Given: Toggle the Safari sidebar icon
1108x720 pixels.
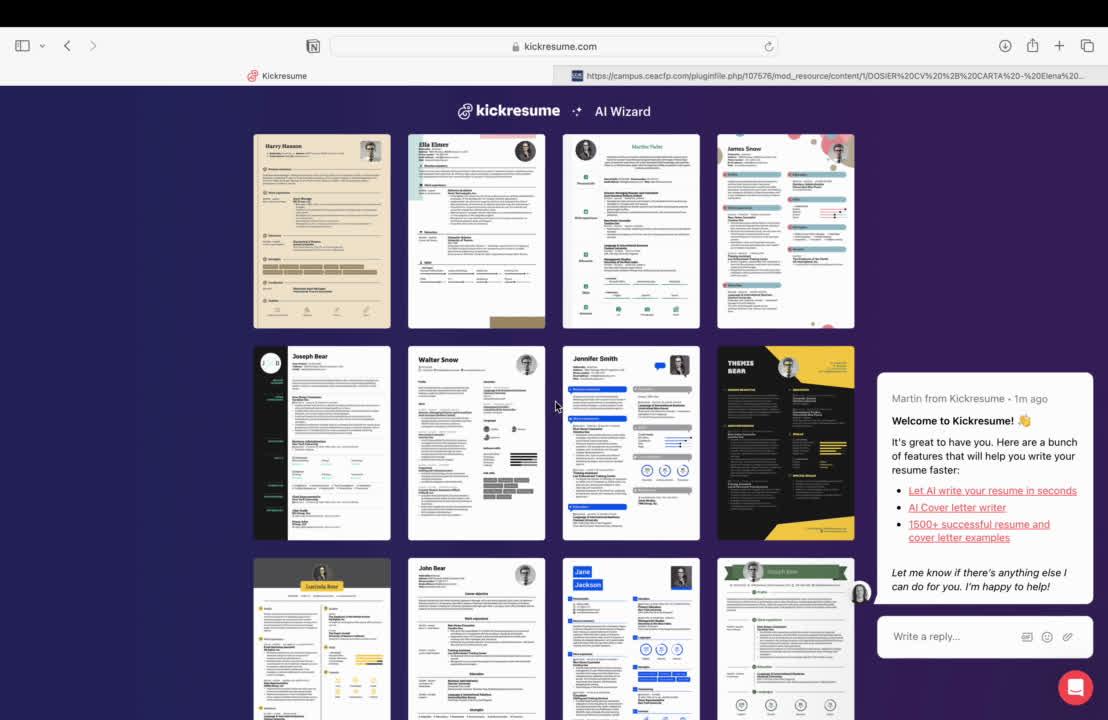Looking at the screenshot, I should tap(22, 46).
